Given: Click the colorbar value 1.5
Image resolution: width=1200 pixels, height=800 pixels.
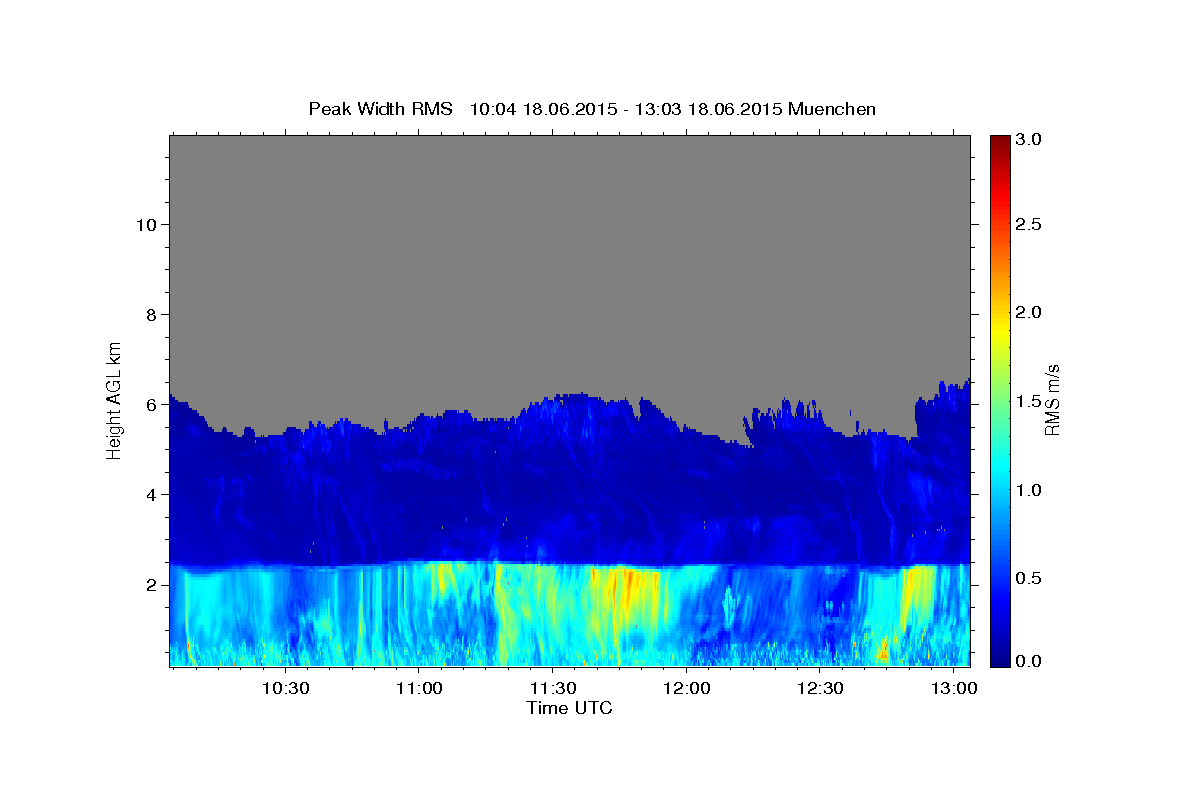Looking at the screenshot, I should click(1030, 401).
